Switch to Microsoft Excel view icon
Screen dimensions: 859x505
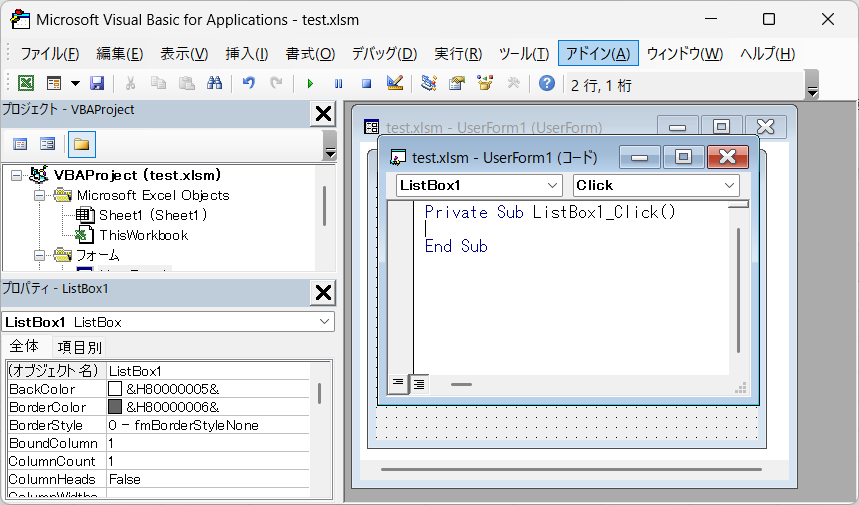(x=26, y=83)
